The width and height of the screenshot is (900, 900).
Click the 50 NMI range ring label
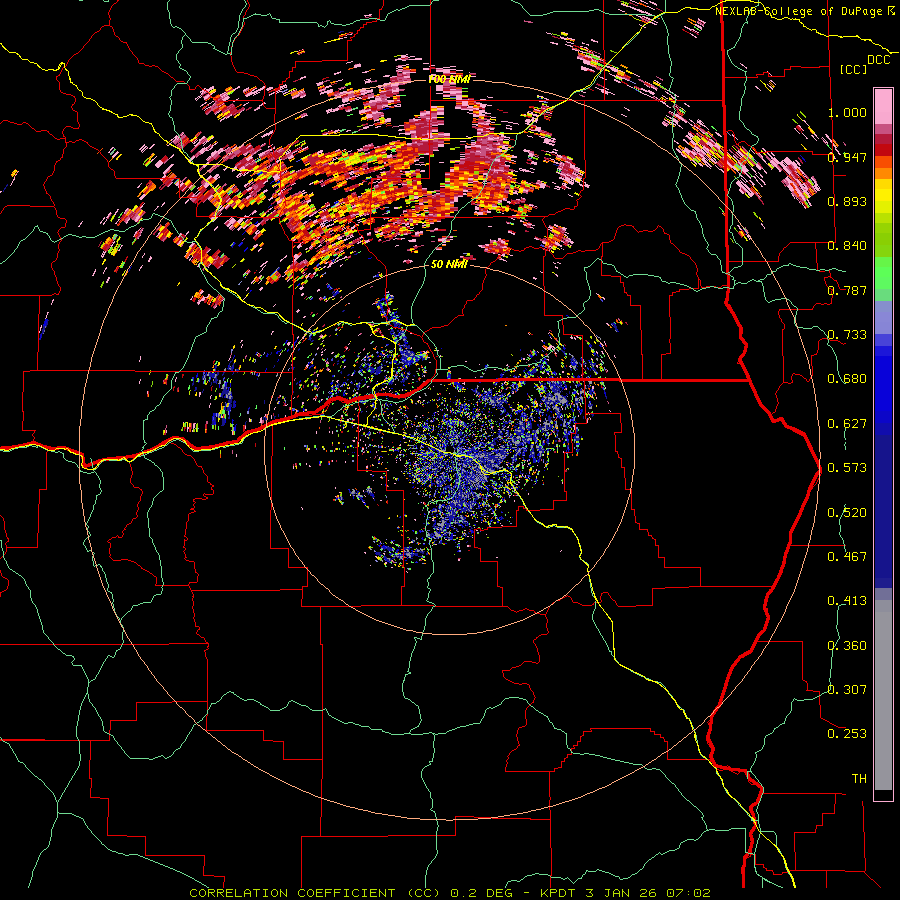pyautogui.click(x=449, y=265)
